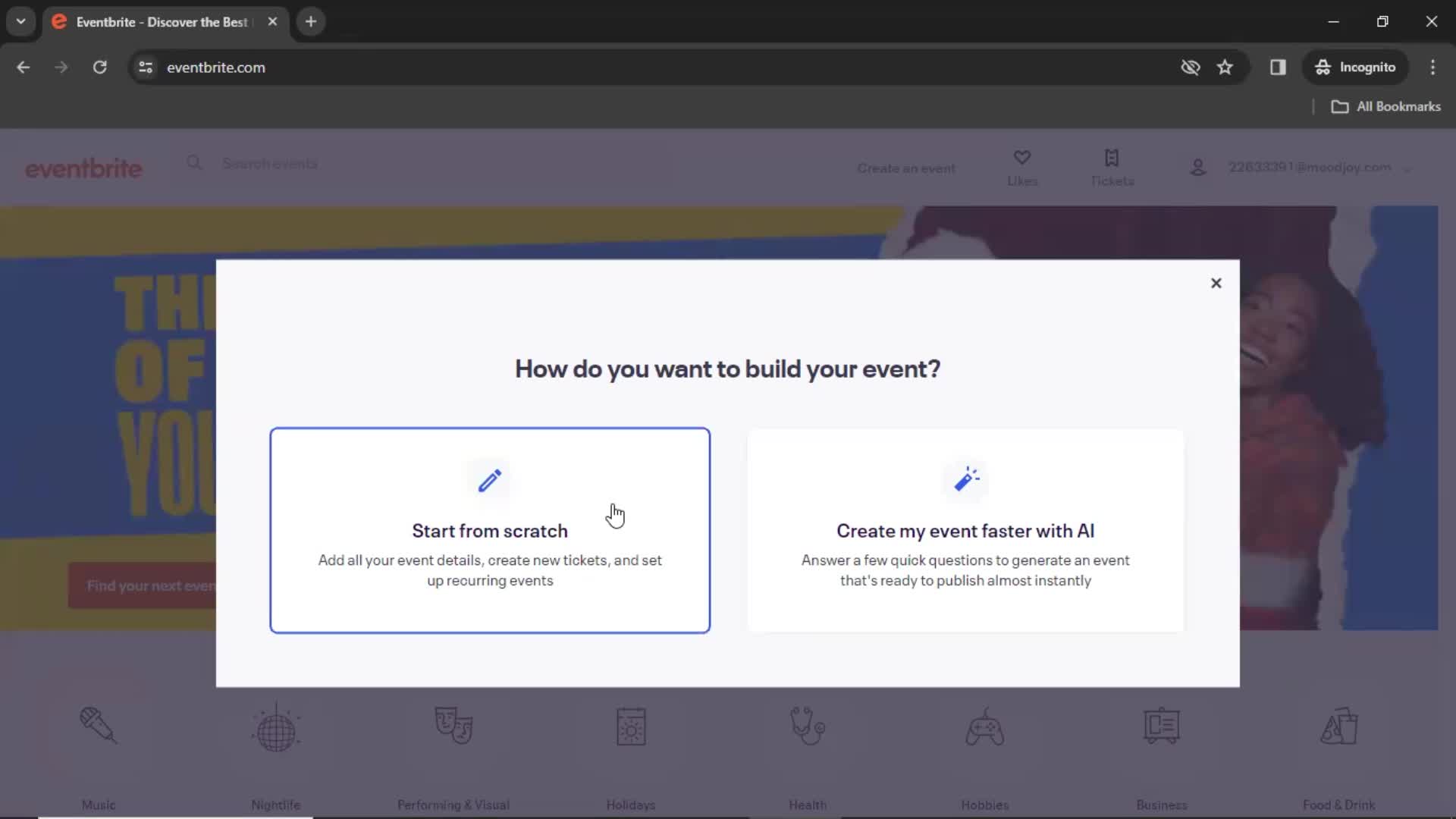Click the Health category label
The height and width of the screenshot is (819, 1456).
[x=808, y=805]
